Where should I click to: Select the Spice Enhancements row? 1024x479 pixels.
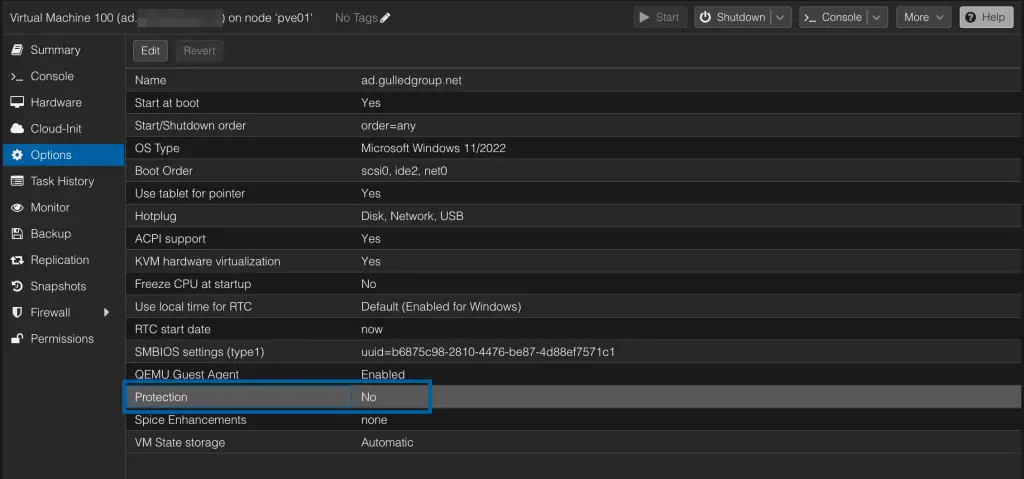[574, 420]
